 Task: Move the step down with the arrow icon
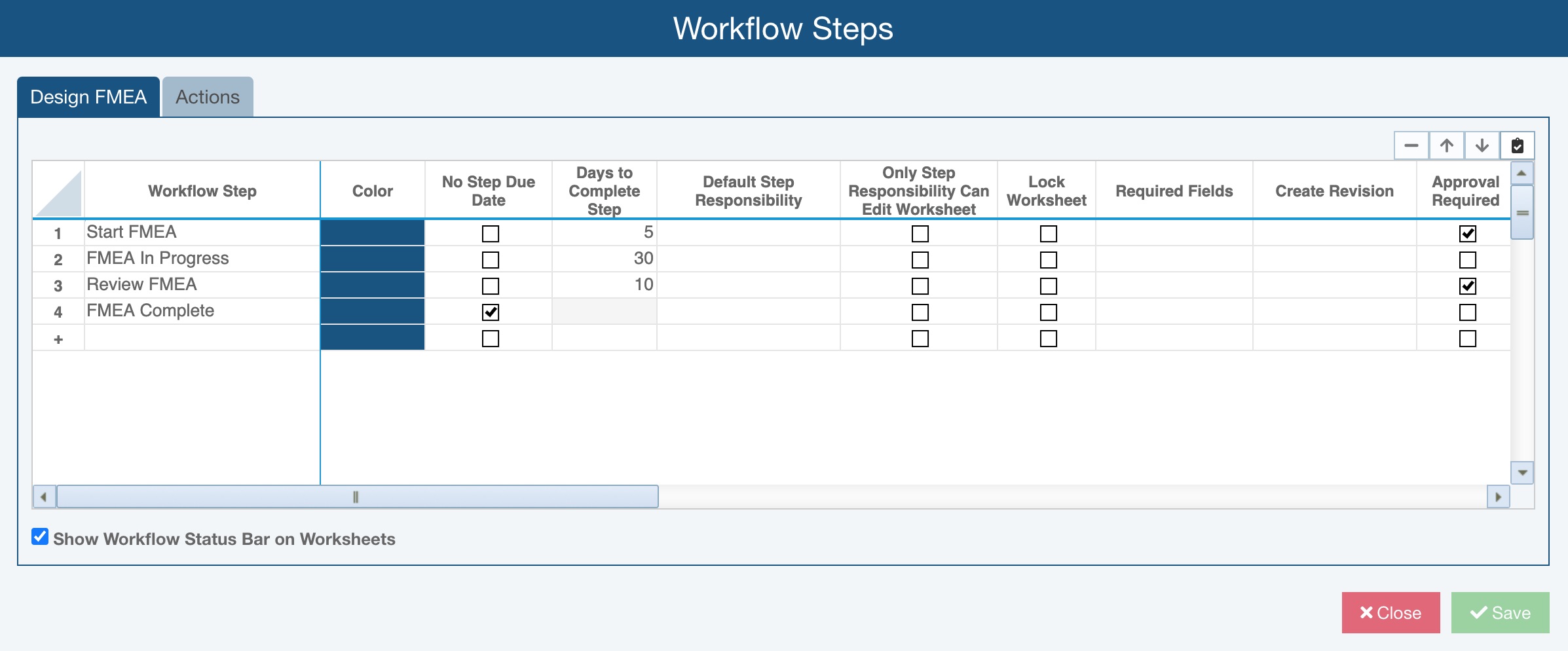point(1482,145)
